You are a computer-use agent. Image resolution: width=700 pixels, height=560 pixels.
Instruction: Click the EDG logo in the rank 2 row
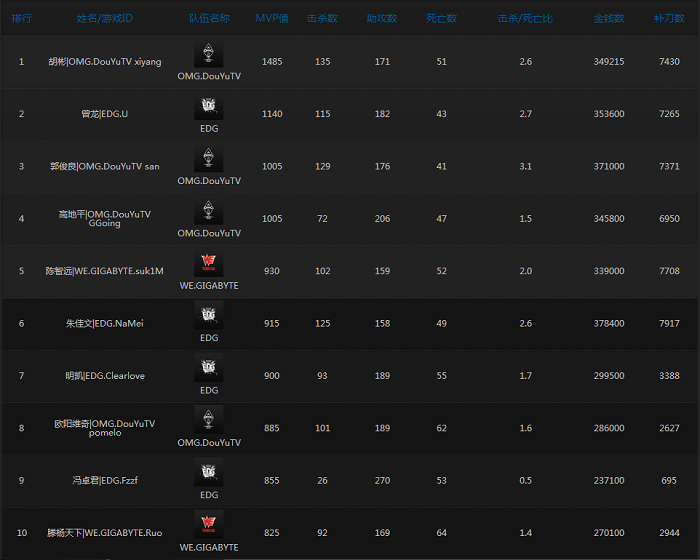tap(208, 108)
